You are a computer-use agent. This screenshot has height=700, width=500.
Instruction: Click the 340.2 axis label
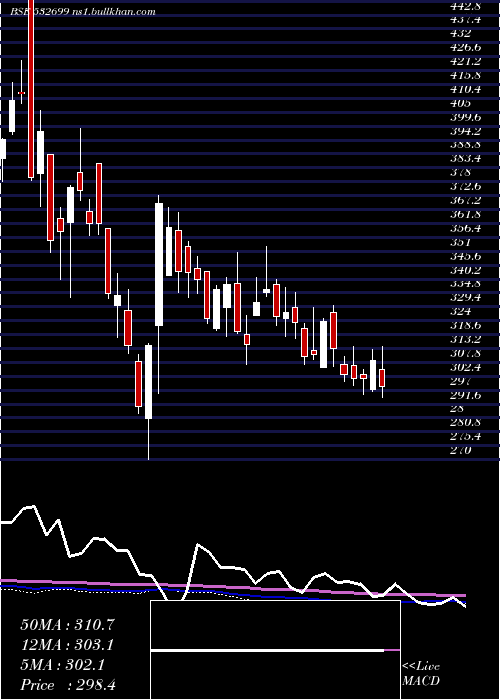466,270
